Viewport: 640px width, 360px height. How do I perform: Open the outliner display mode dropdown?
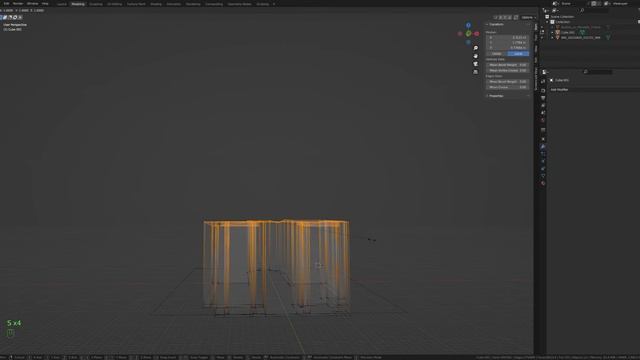click(555, 10)
